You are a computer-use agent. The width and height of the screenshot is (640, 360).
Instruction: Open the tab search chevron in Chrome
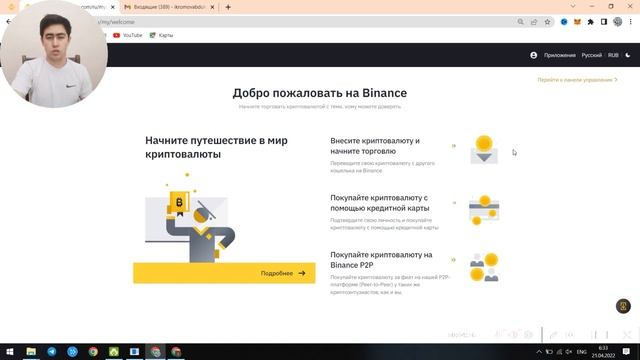(x=573, y=7)
